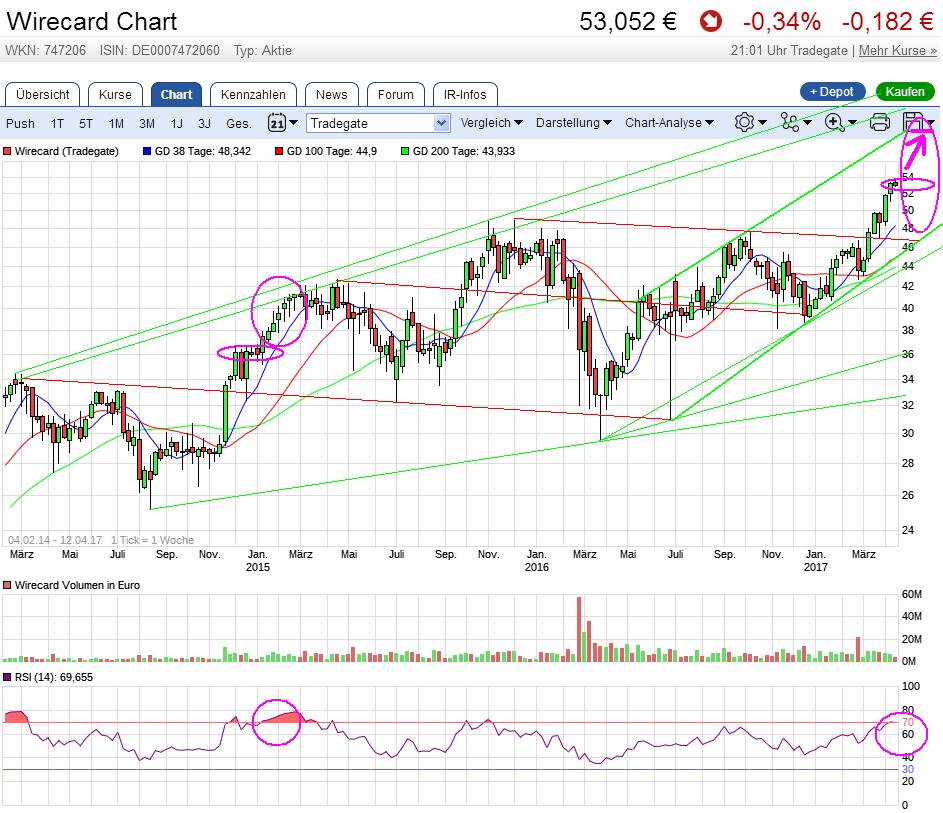Open the Forum tab

pos(396,95)
